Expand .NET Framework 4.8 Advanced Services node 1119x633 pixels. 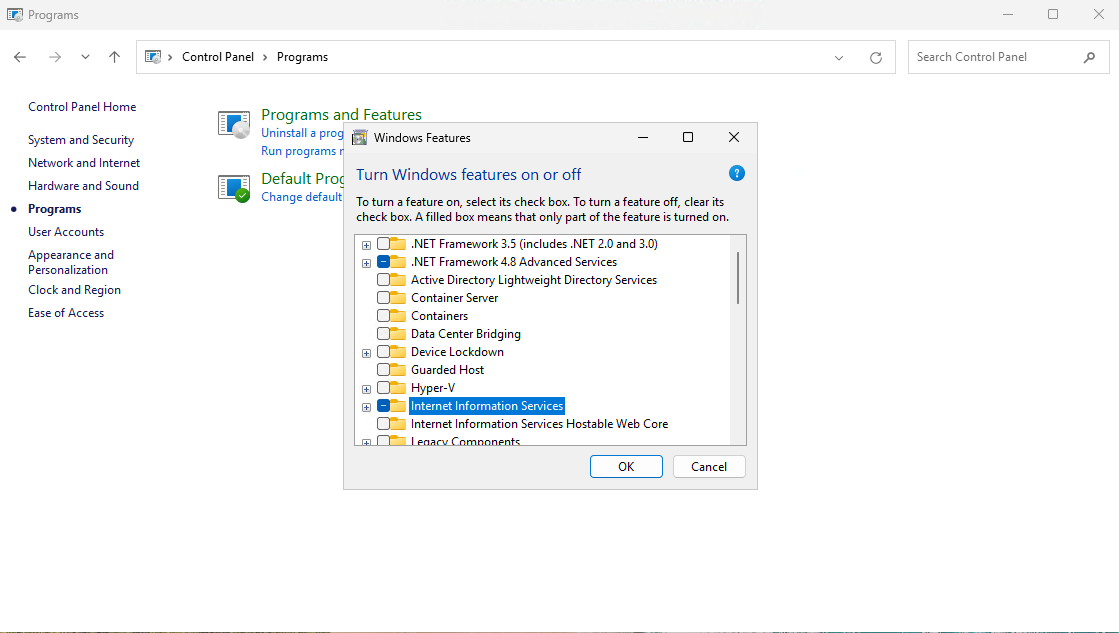[x=366, y=263]
